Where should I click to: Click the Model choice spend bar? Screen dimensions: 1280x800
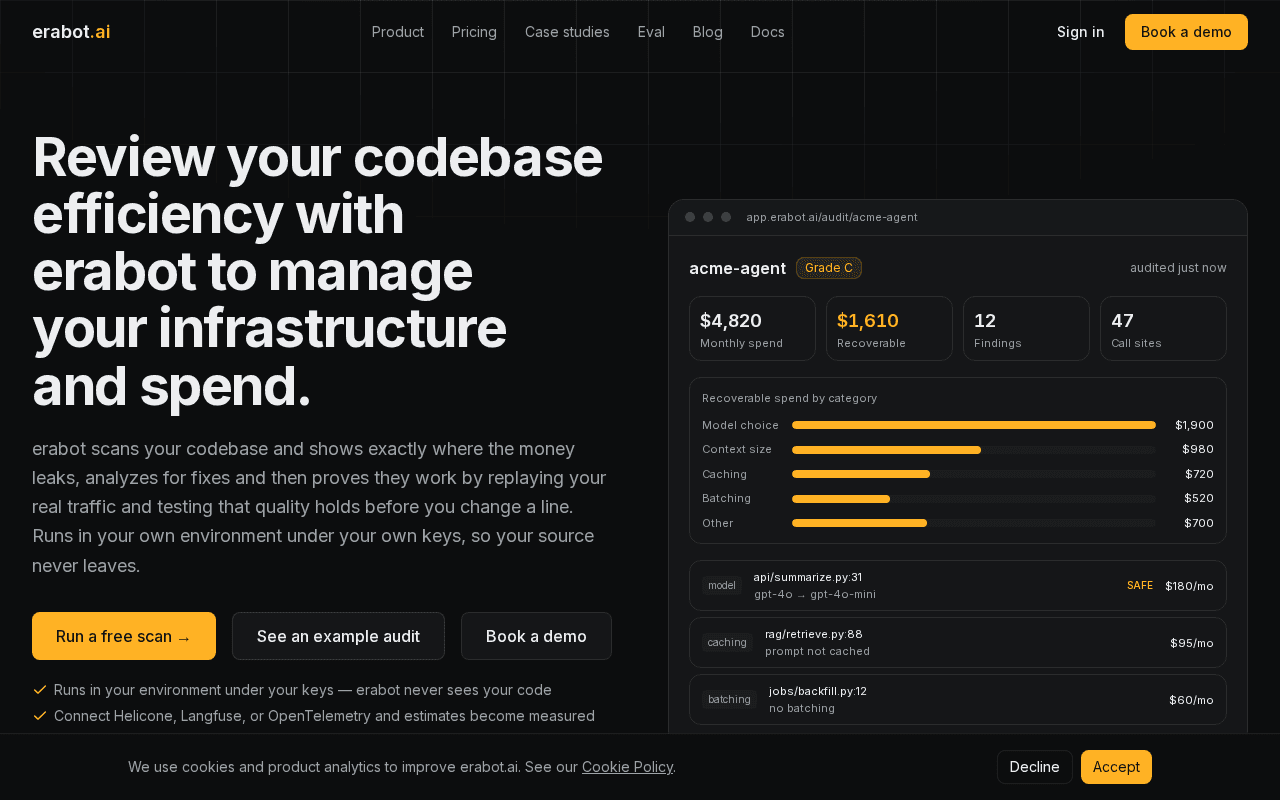[x=974, y=425]
